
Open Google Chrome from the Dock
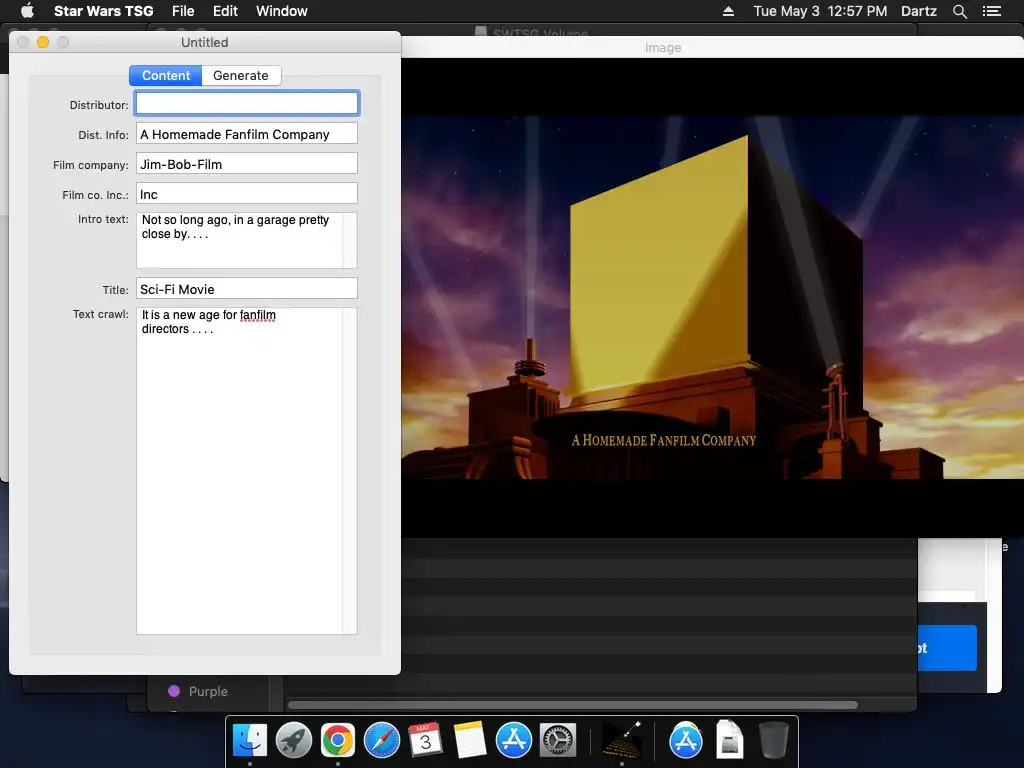[x=338, y=741]
